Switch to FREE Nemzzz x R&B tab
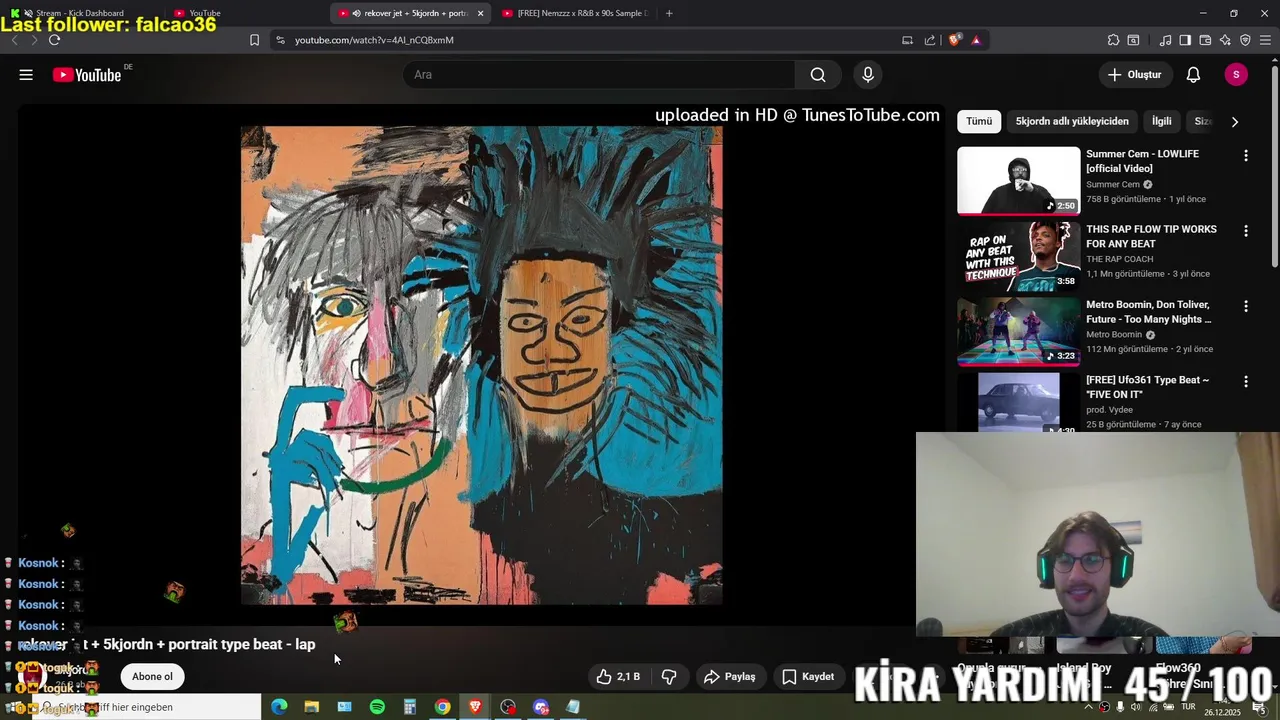This screenshot has height=720, width=1280. (575, 13)
